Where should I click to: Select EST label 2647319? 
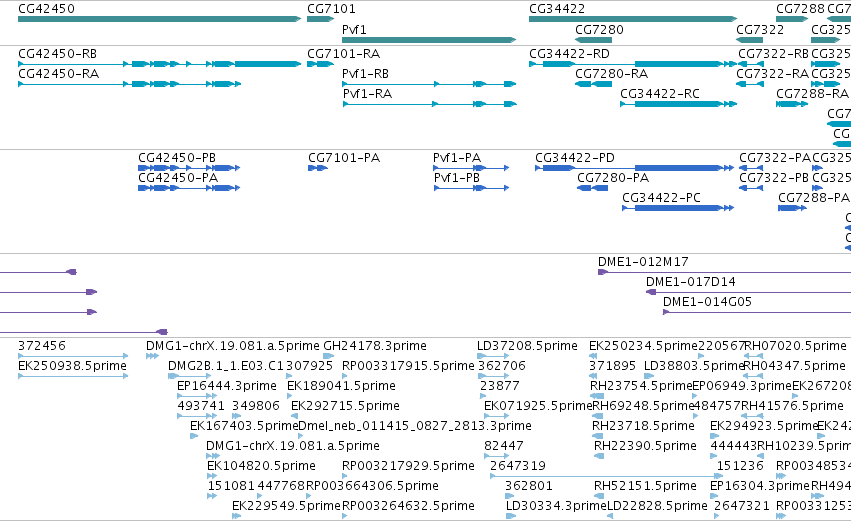[518, 467]
